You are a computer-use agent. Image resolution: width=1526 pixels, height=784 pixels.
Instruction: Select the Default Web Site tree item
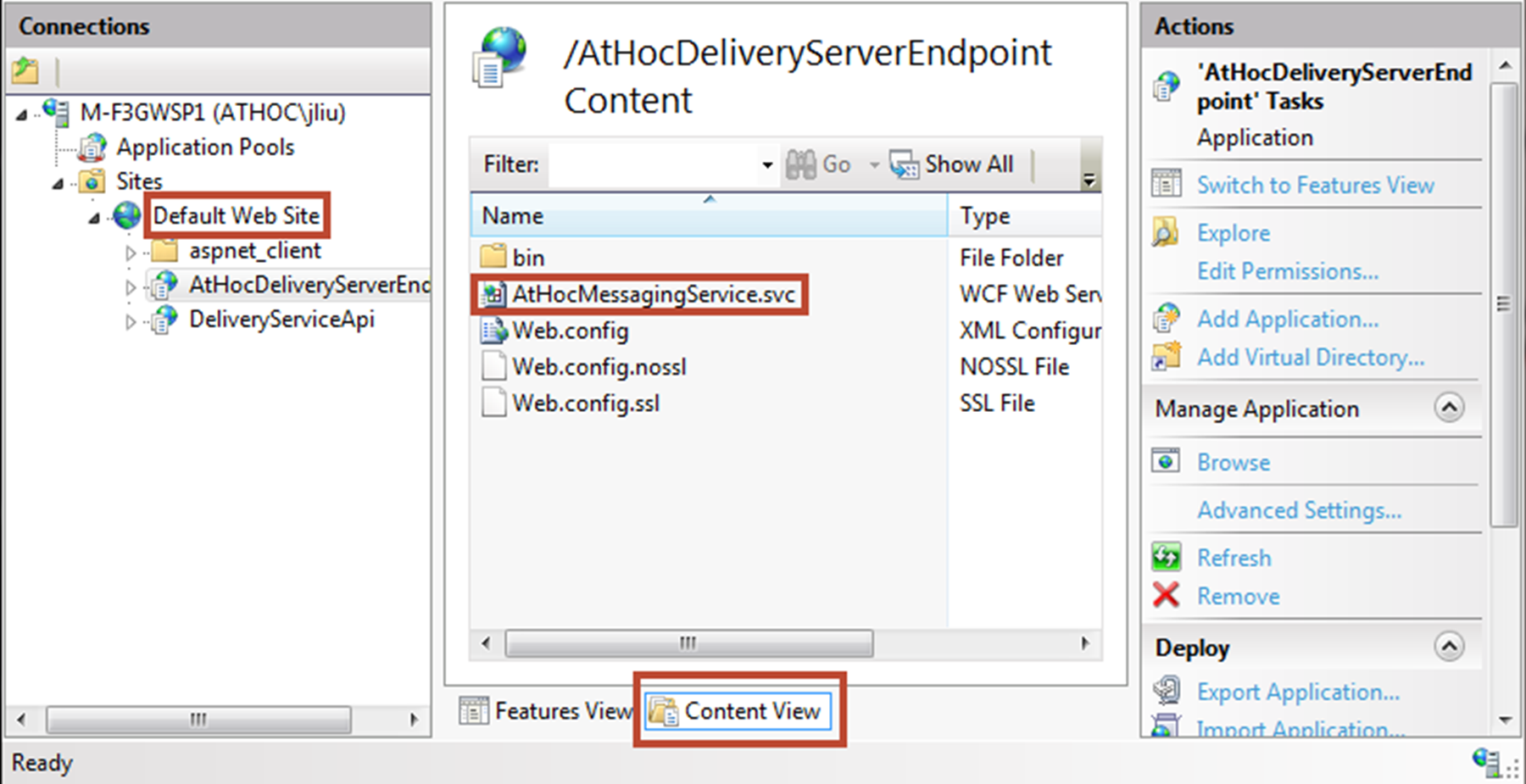tap(236, 215)
